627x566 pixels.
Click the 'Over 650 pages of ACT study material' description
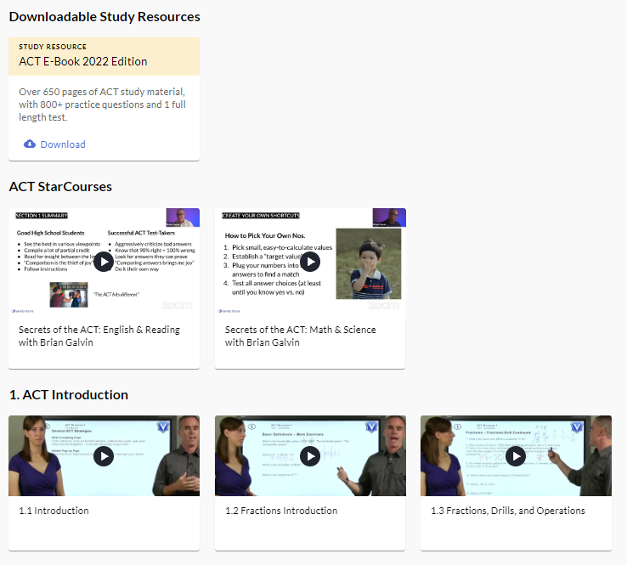click(x=102, y=104)
